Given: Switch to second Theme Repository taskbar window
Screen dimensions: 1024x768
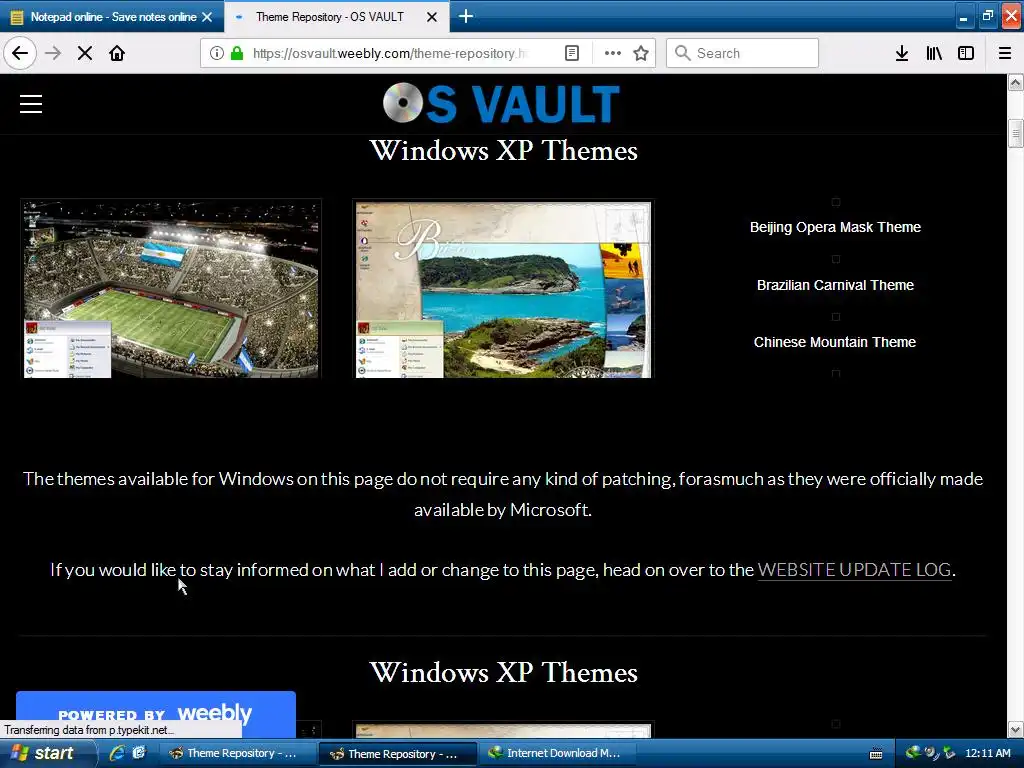Looking at the screenshot, I should coord(398,754).
